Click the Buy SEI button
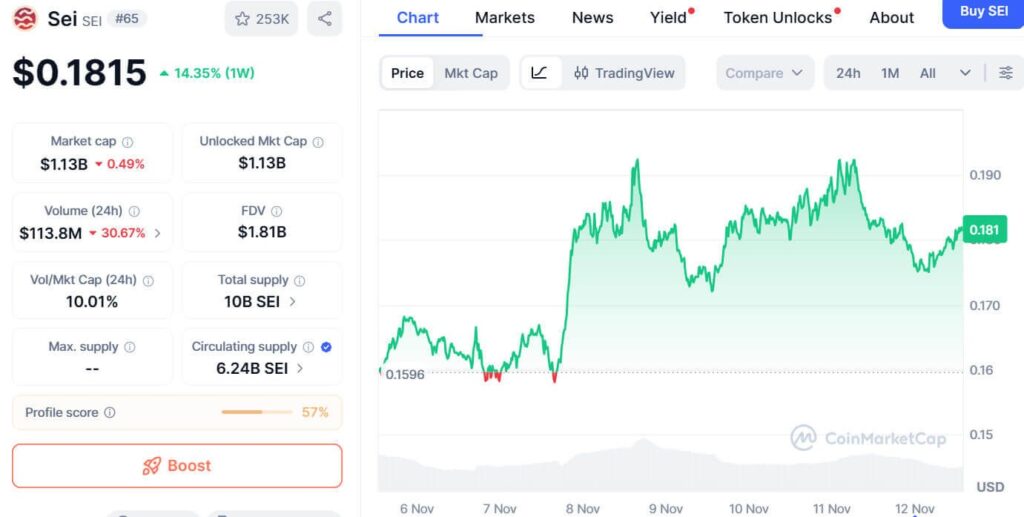1024x517 pixels. pos(983,12)
